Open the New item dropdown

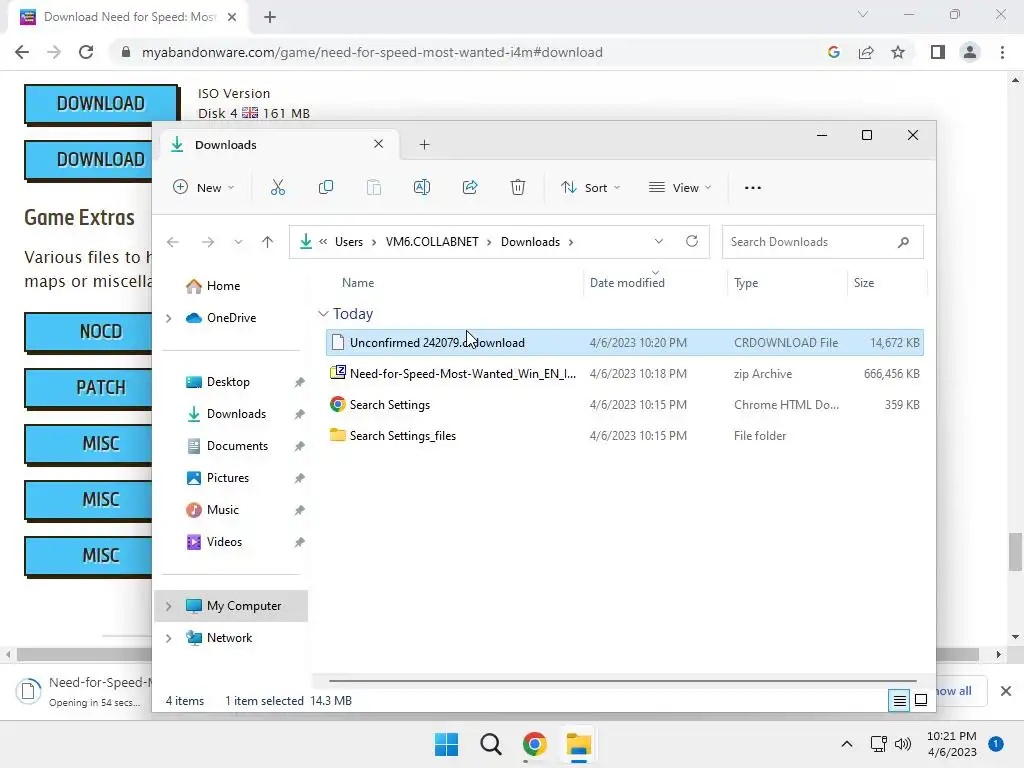(204, 187)
